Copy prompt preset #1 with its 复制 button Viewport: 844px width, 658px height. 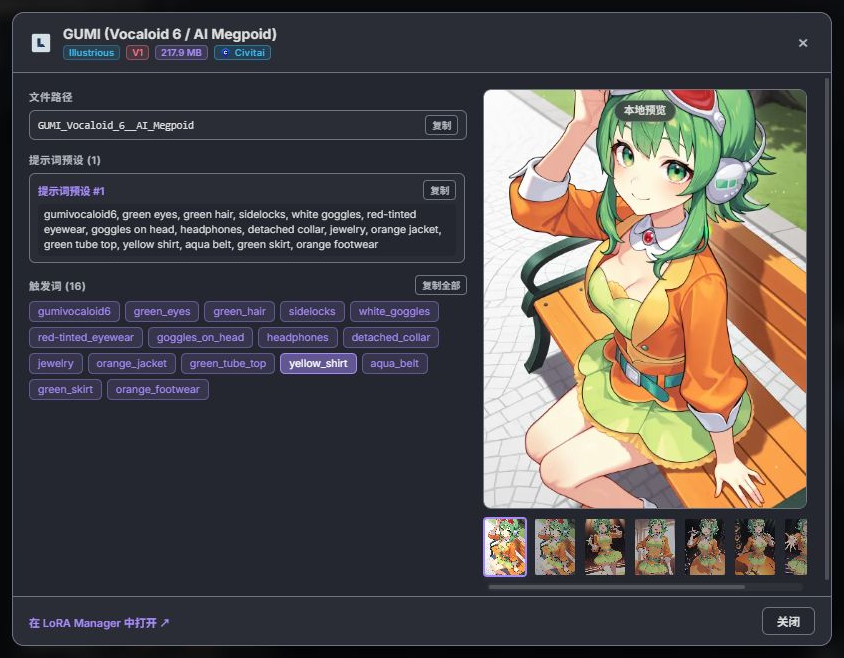[x=440, y=191]
